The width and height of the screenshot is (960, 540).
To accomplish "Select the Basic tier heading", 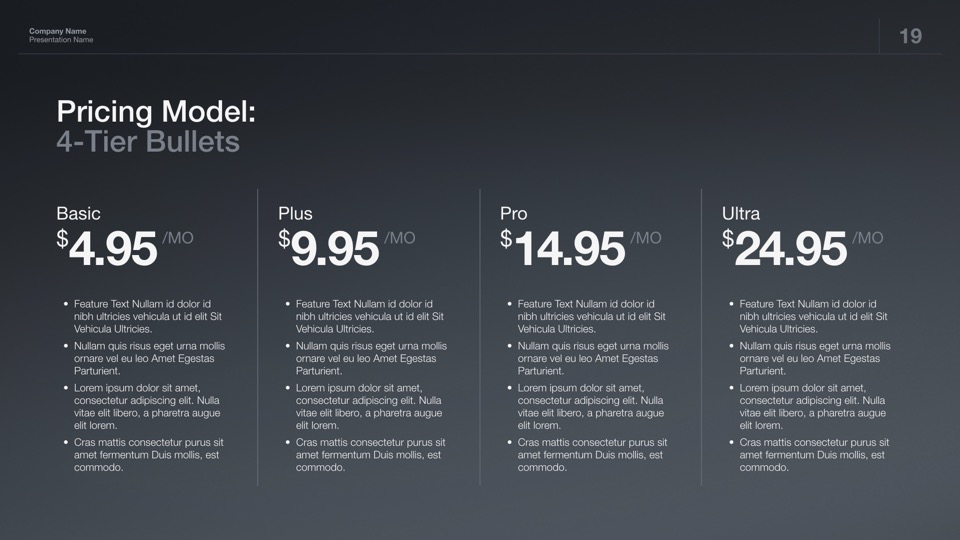I will coord(78,213).
